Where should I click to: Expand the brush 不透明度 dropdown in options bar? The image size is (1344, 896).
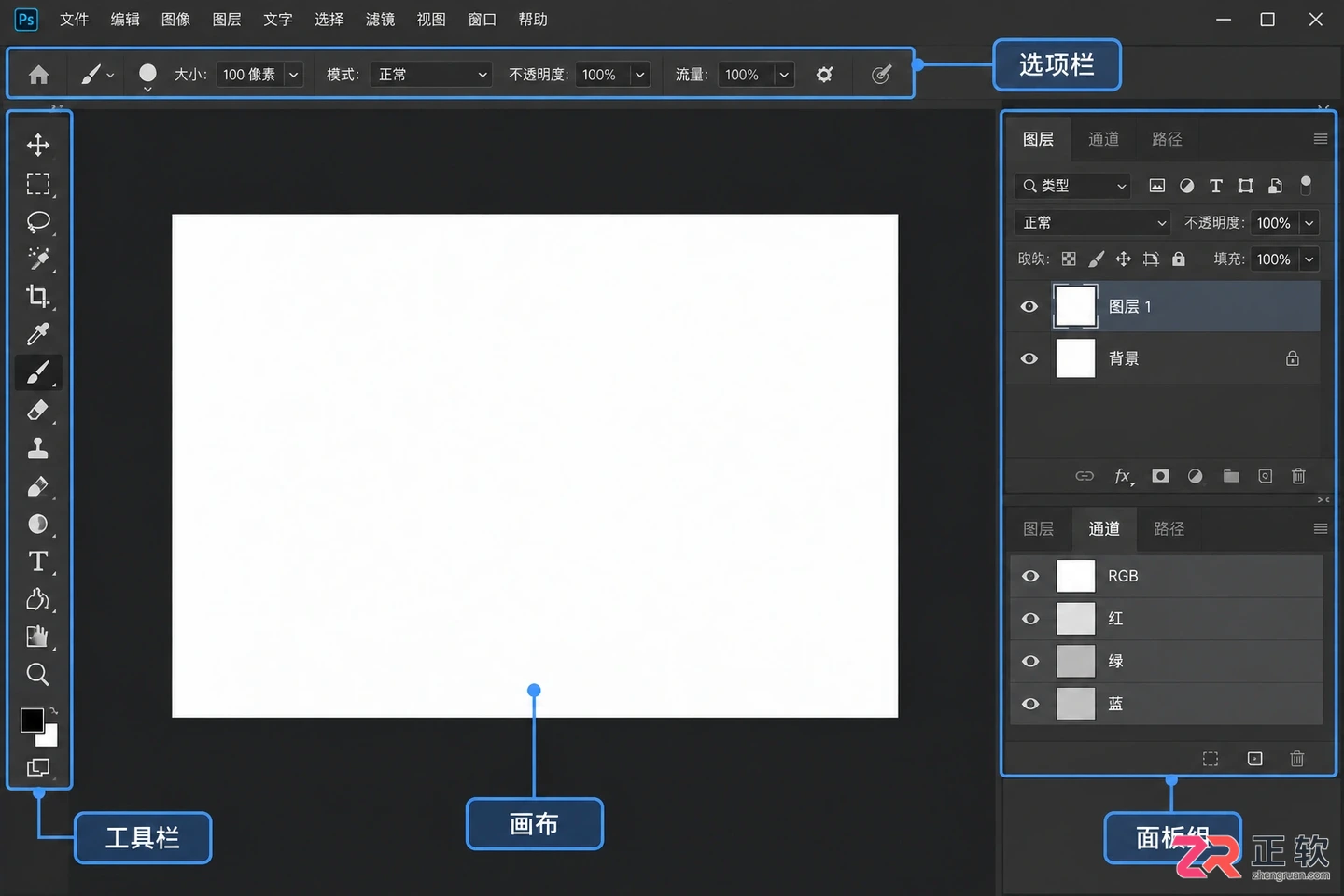[640, 75]
